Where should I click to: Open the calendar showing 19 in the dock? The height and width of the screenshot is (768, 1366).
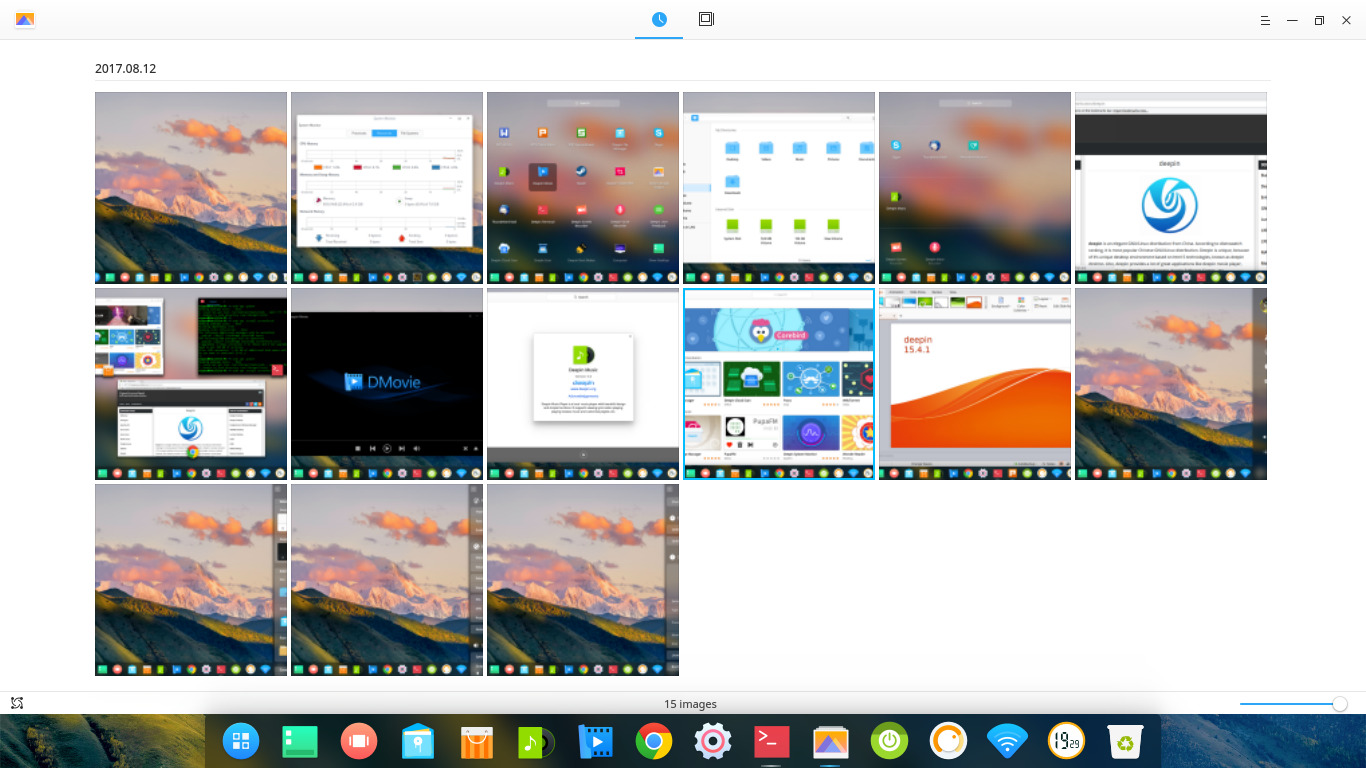pyautogui.click(x=1066, y=741)
